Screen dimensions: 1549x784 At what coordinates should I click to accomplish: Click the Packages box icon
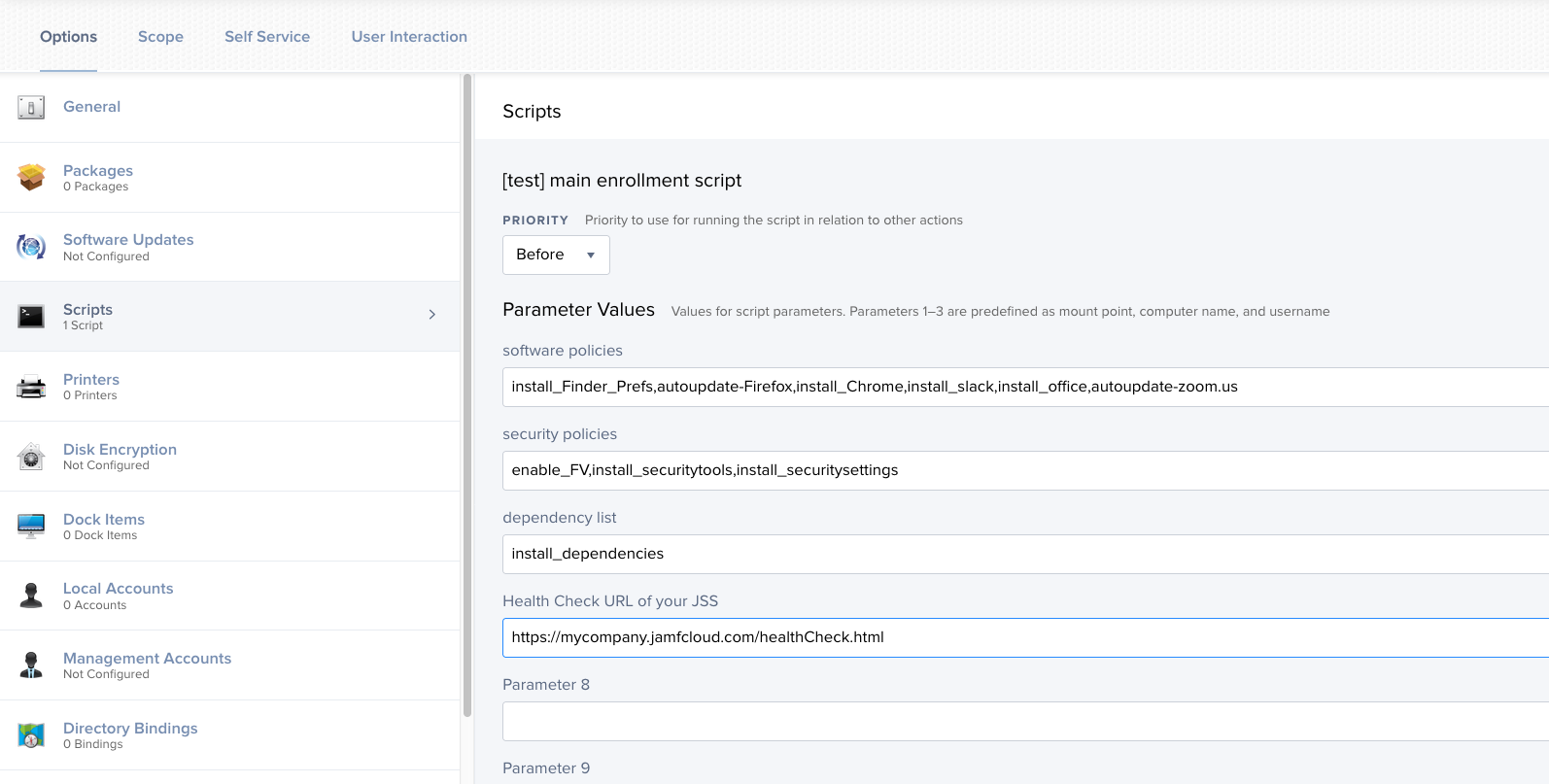(31, 177)
